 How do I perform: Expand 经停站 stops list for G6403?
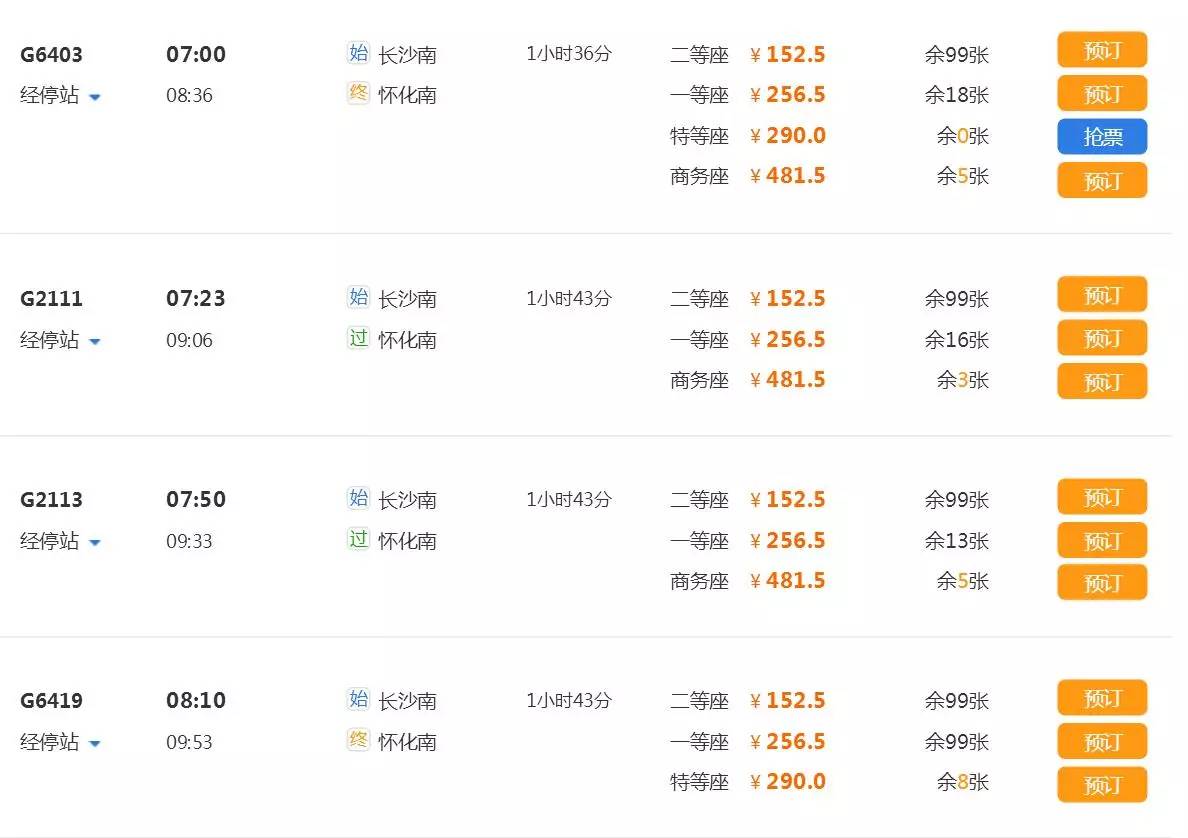[61, 96]
